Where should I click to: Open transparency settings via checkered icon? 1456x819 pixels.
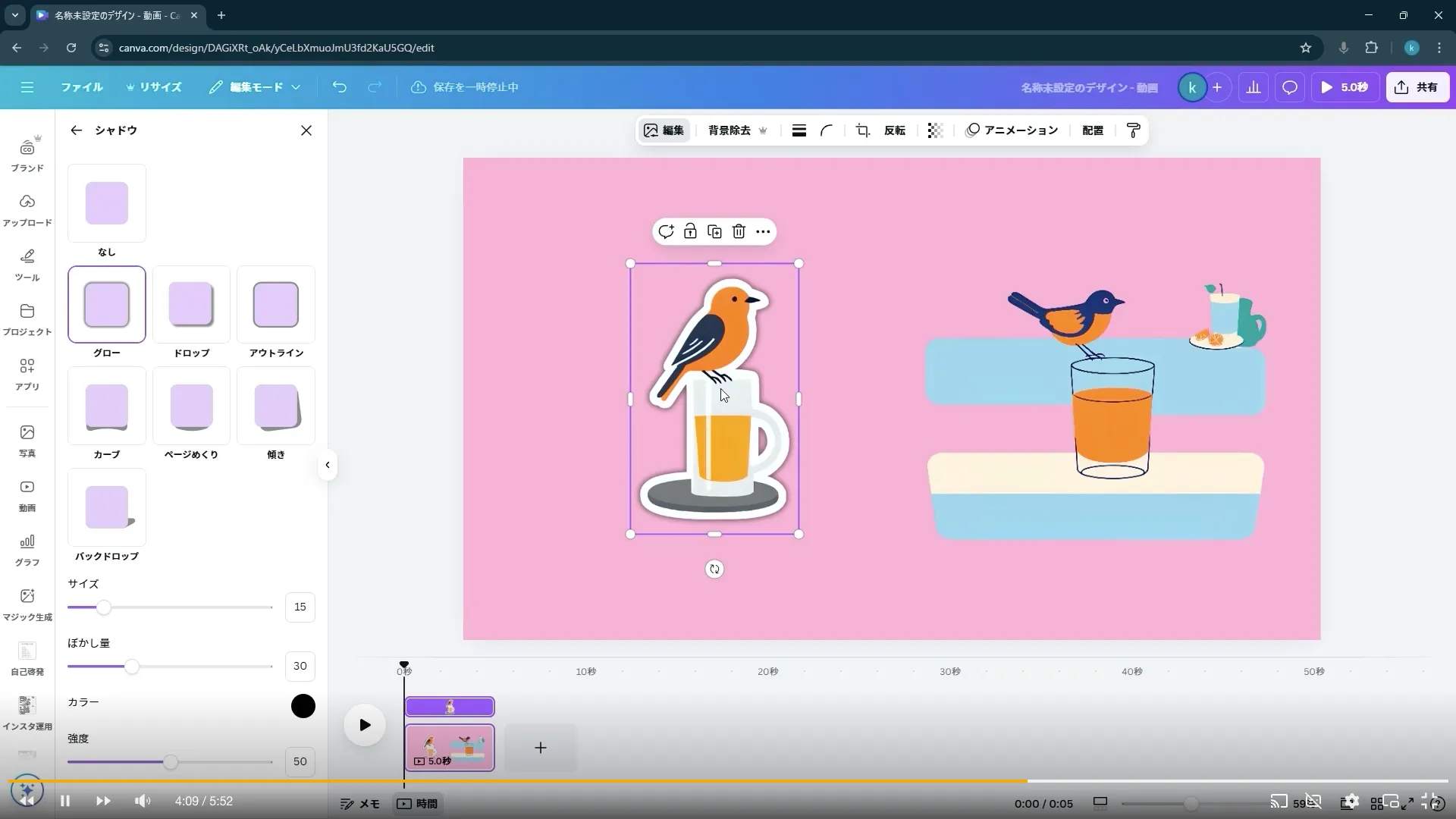coord(934,130)
